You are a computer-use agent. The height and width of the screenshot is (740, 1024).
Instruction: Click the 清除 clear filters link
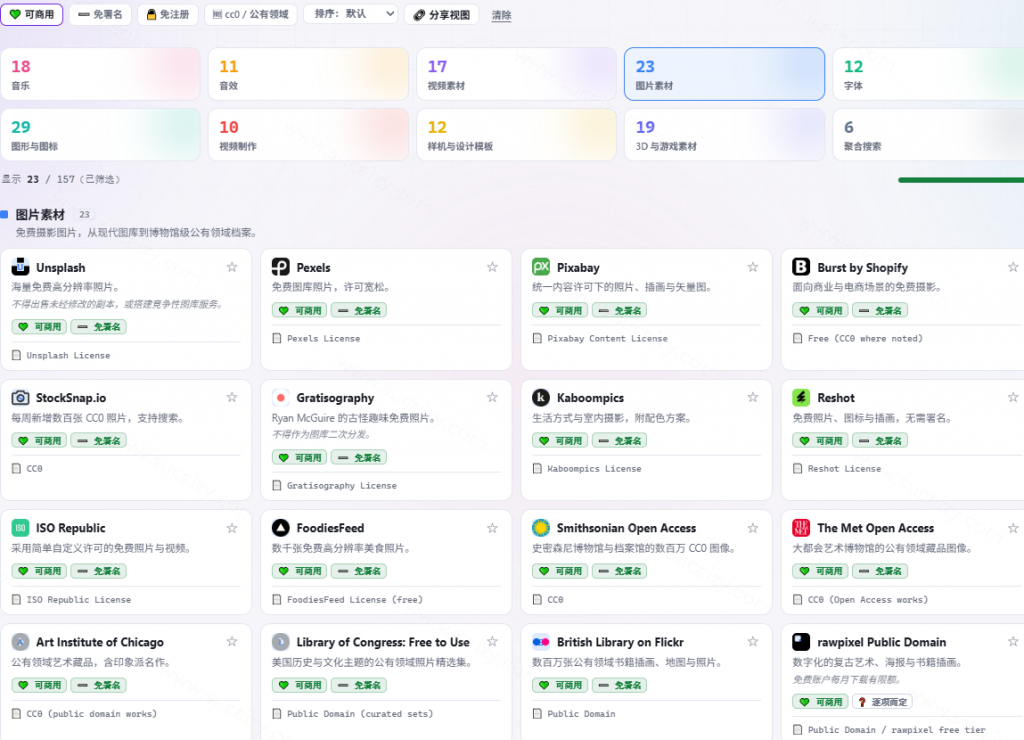click(502, 15)
